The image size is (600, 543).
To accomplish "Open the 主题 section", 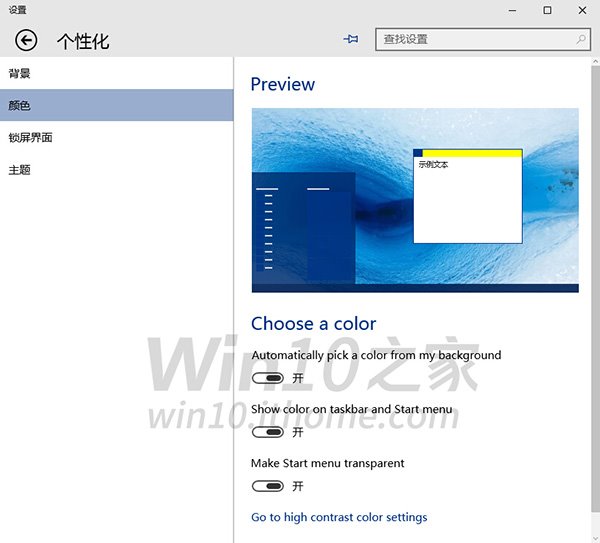I will click(x=116, y=170).
